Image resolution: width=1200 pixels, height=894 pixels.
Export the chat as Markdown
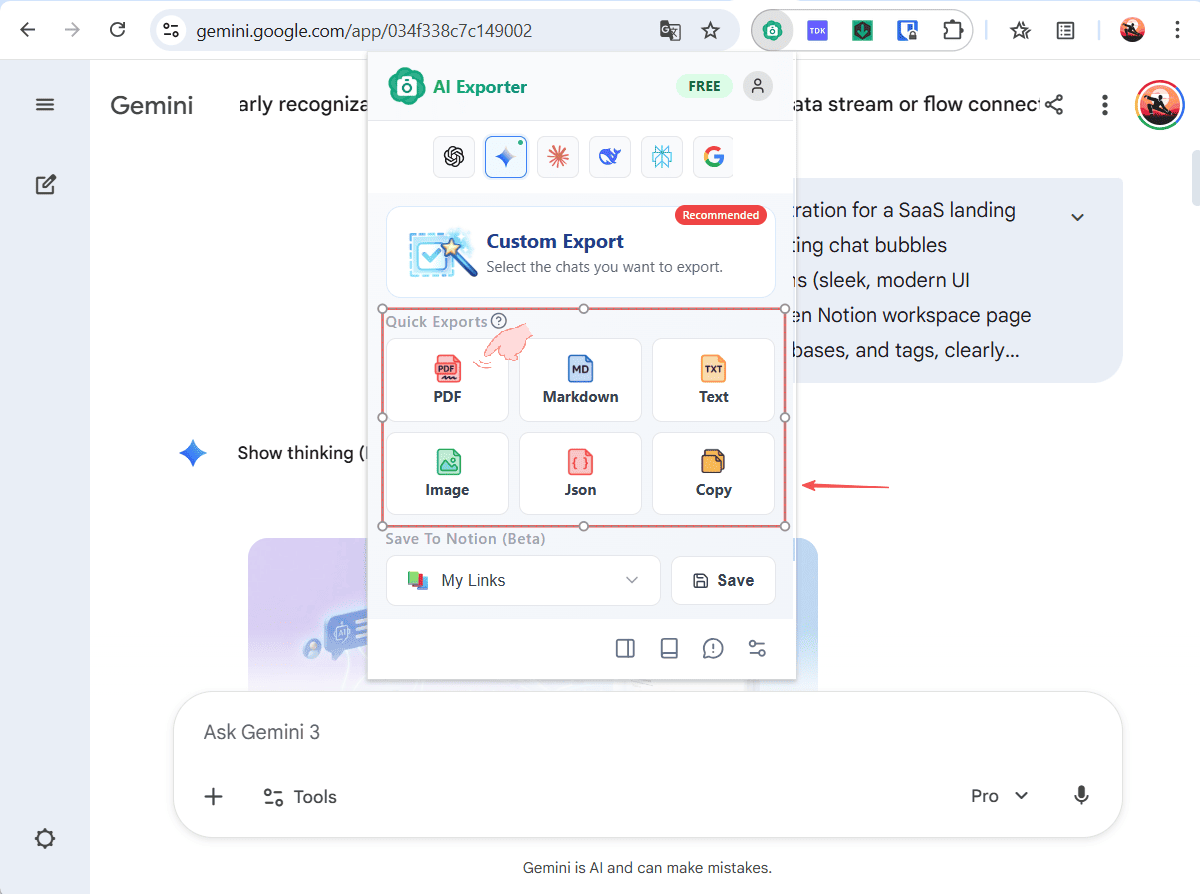580,380
